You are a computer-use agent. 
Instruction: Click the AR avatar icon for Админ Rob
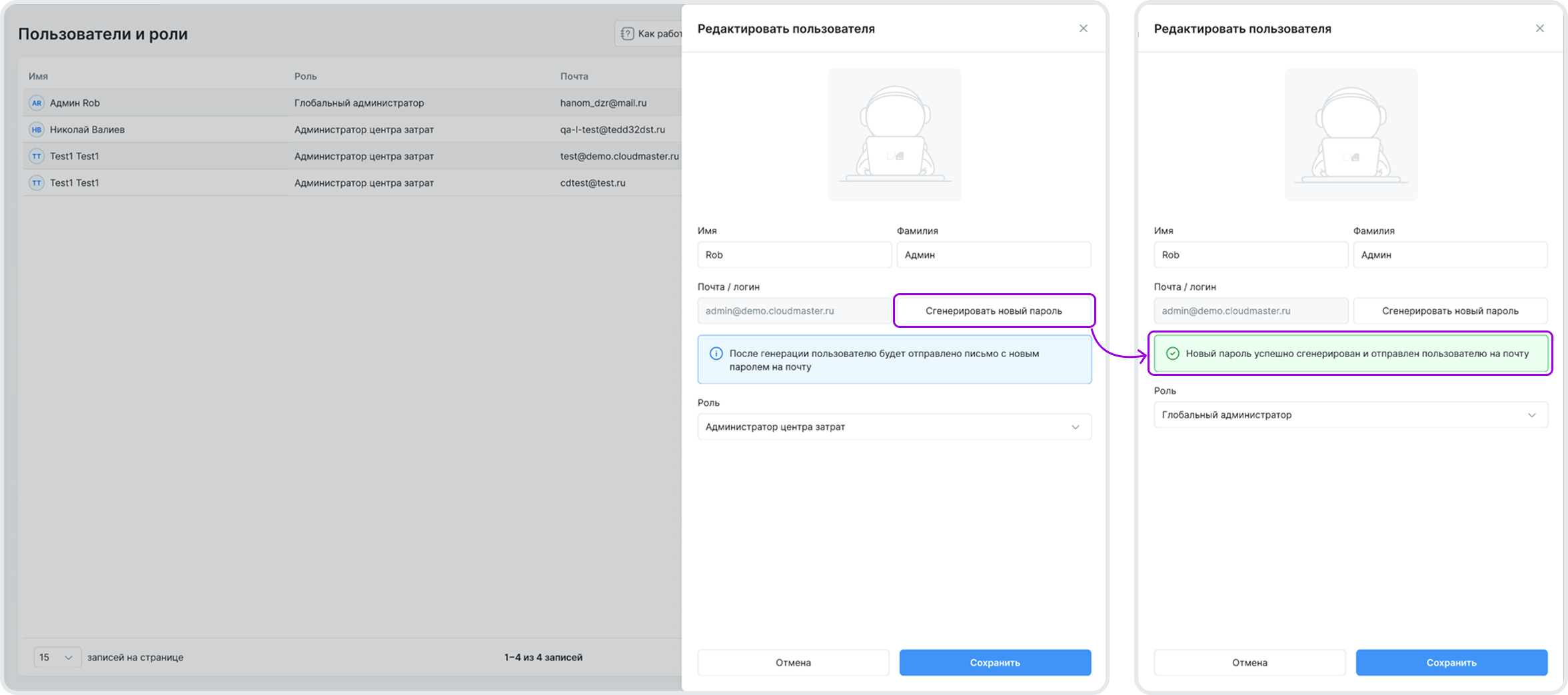tap(37, 103)
